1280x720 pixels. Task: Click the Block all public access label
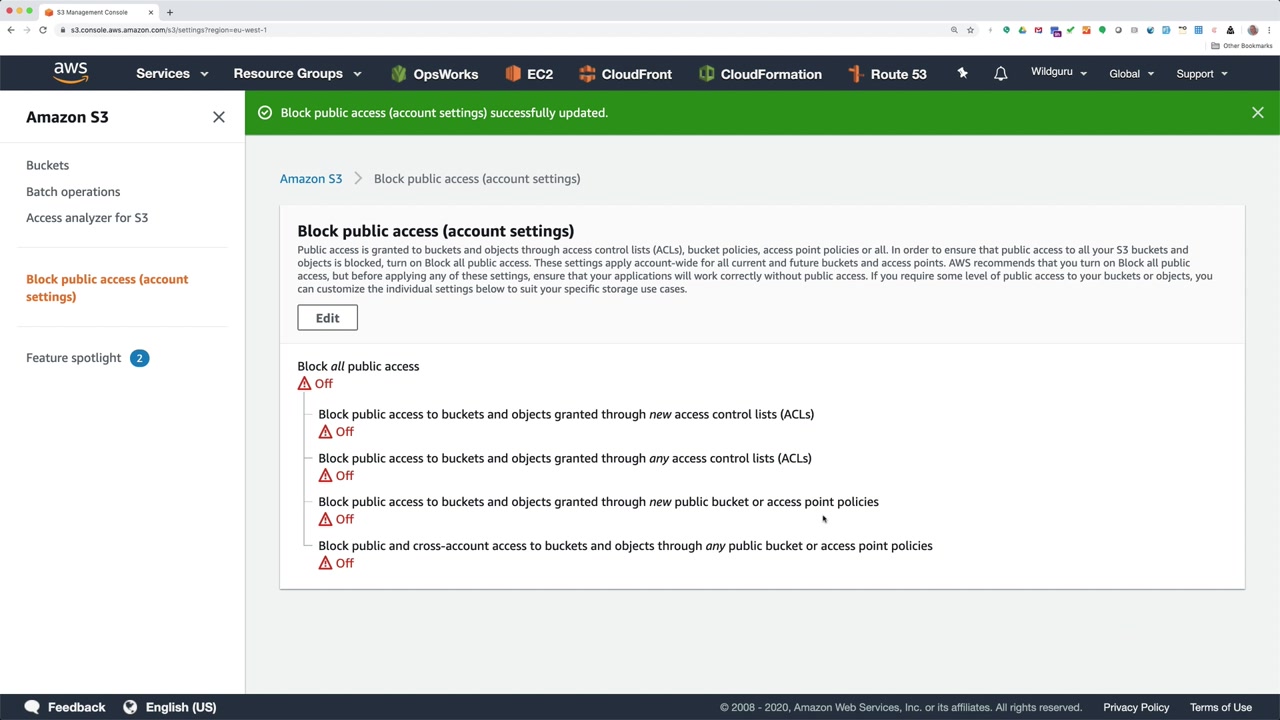(x=358, y=366)
